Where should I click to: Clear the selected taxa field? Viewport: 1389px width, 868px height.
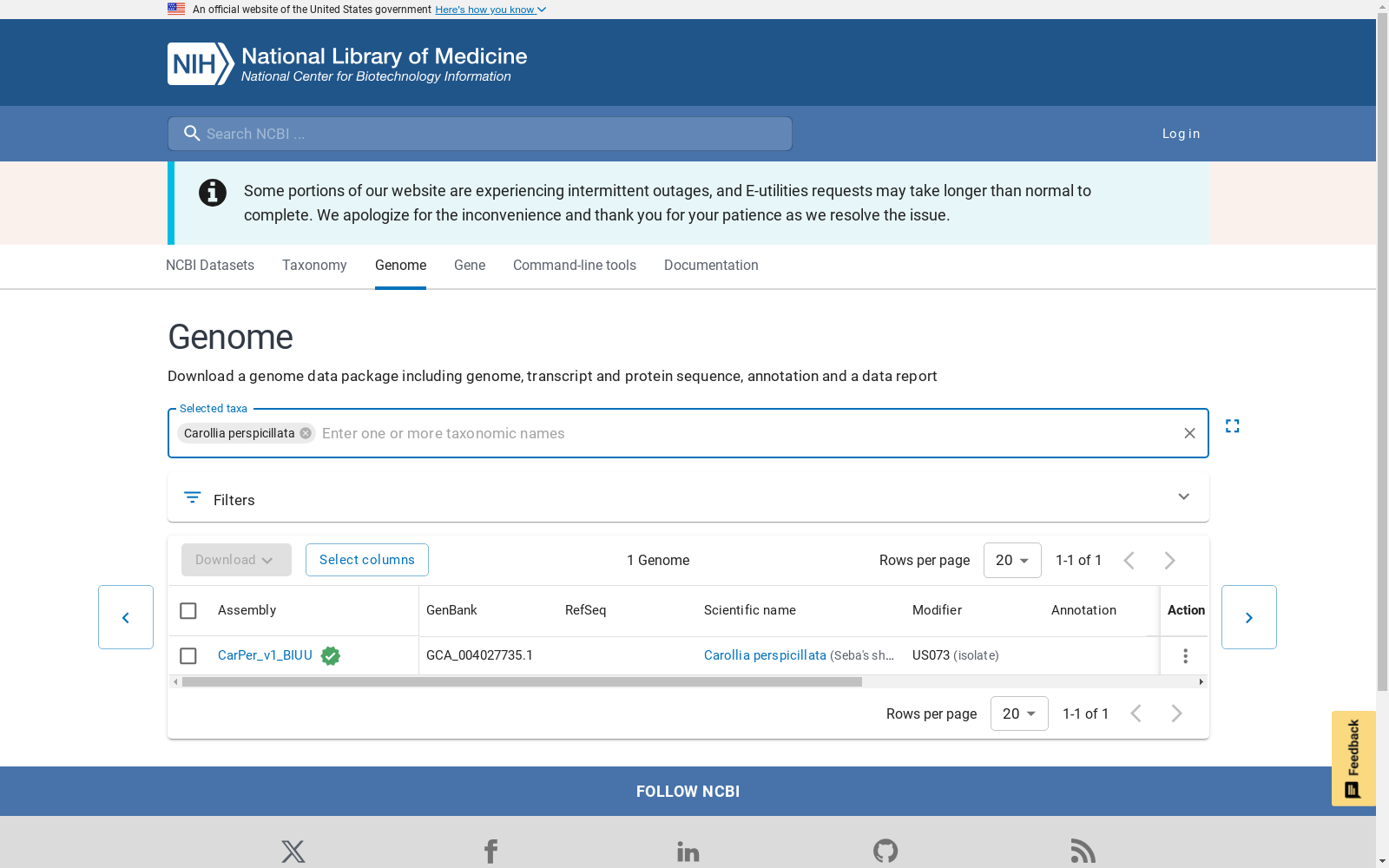point(1189,433)
